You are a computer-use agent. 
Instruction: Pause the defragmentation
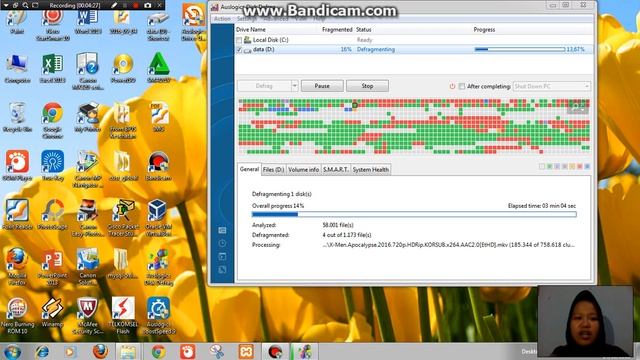322,86
